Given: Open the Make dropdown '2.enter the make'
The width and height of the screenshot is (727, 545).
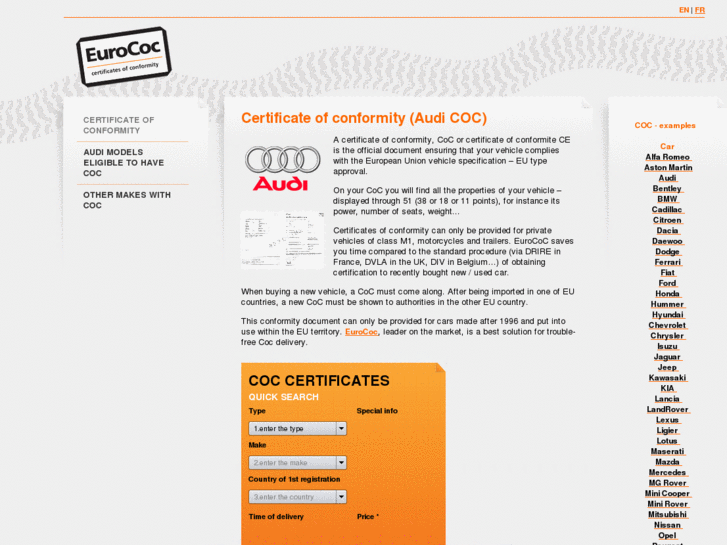Looking at the screenshot, I should tap(298, 462).
